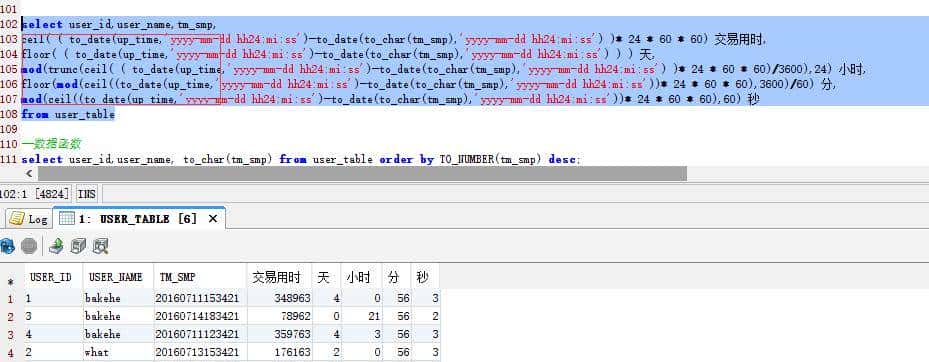
Task: Click the 348963 value cell
Action: [279, 299]
